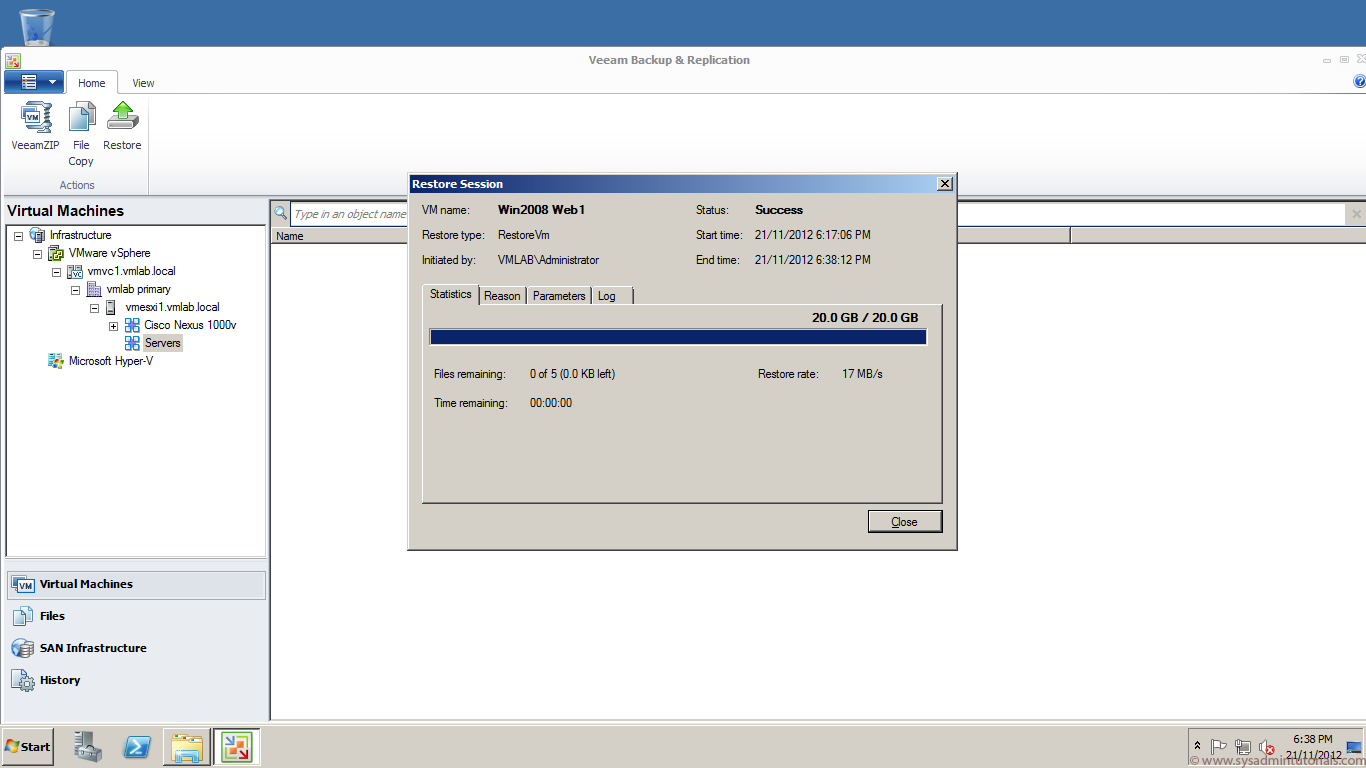Open the help icon in the ribbon corner
Screen dimensions: 1366x768
tap(1359, 82)
